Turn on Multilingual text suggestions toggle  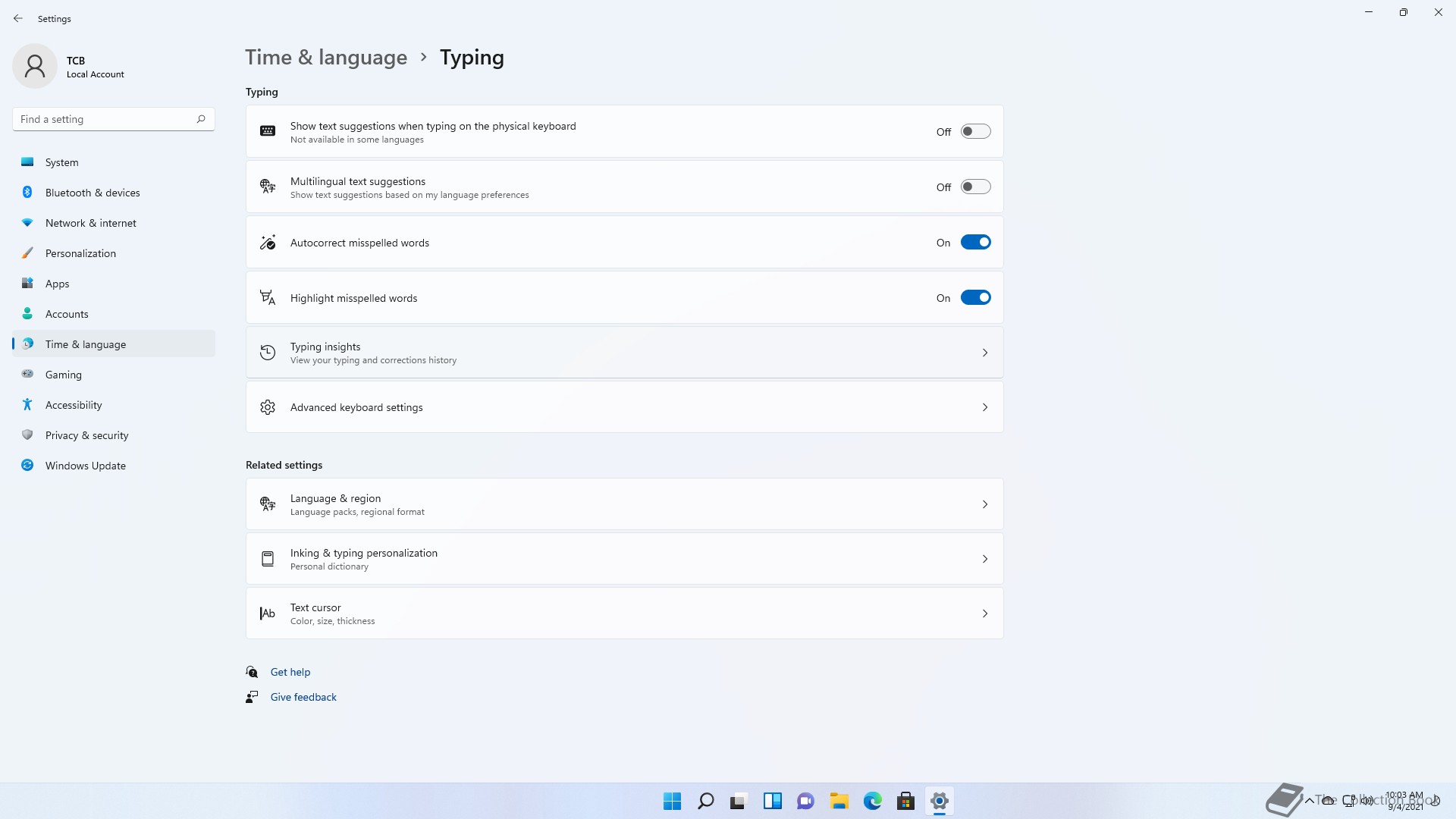click(x=975, y=187)
